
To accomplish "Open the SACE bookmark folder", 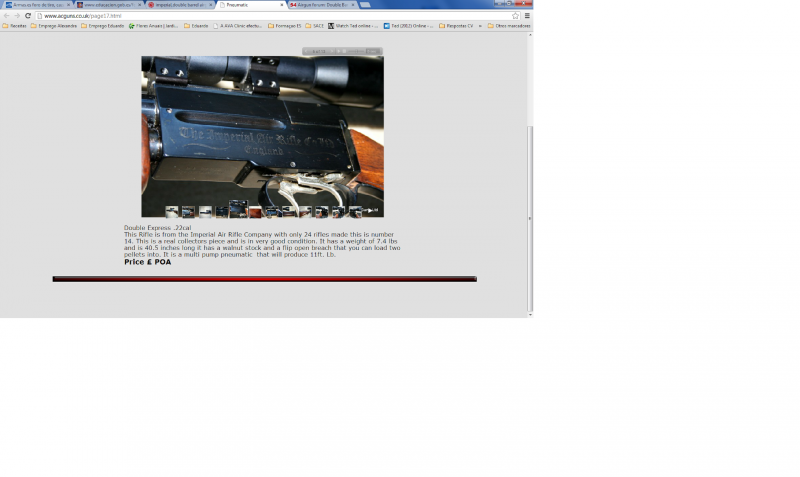I will point(314,26).
